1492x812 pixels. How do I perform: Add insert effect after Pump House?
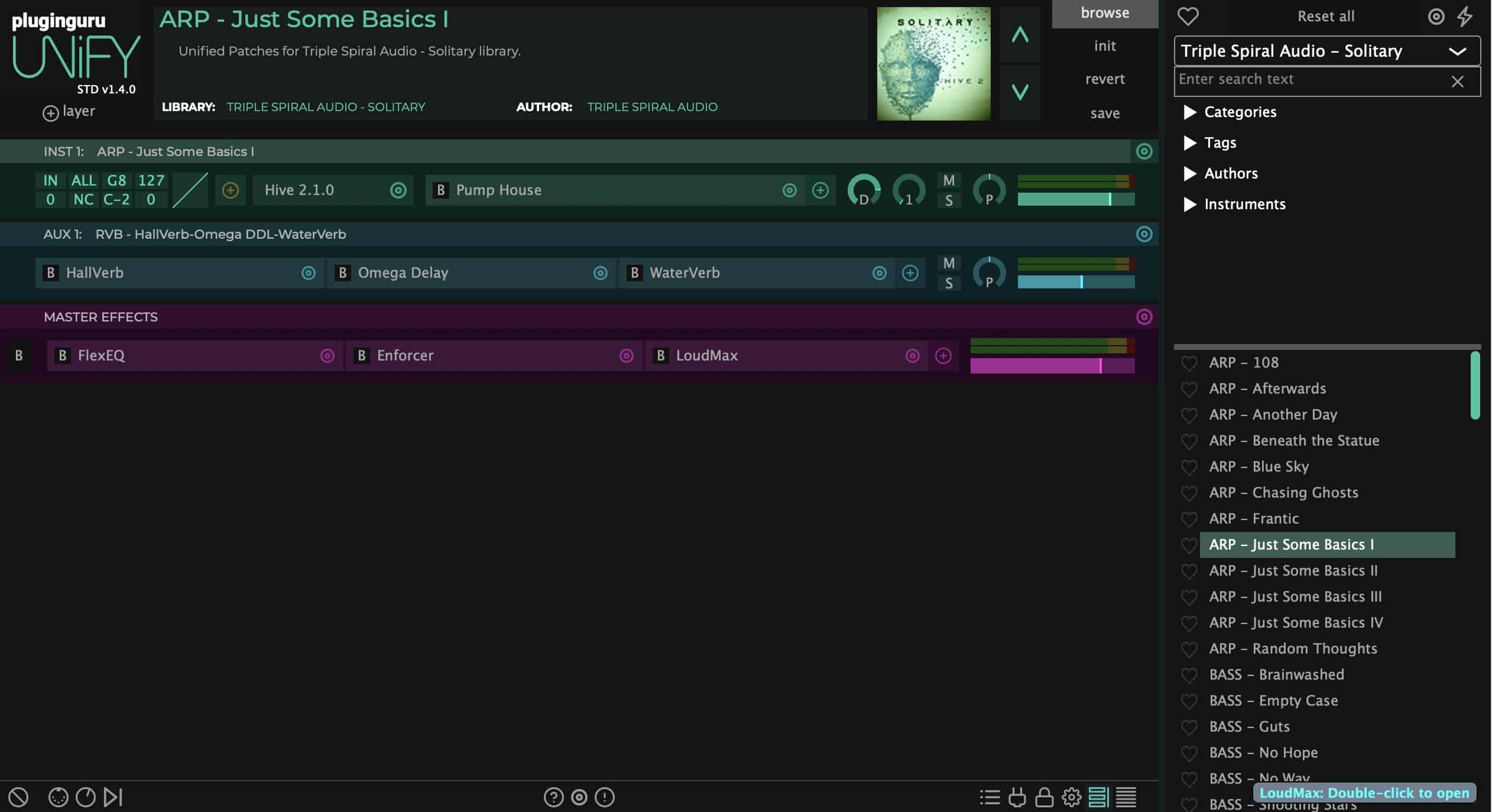pos(820,190)
